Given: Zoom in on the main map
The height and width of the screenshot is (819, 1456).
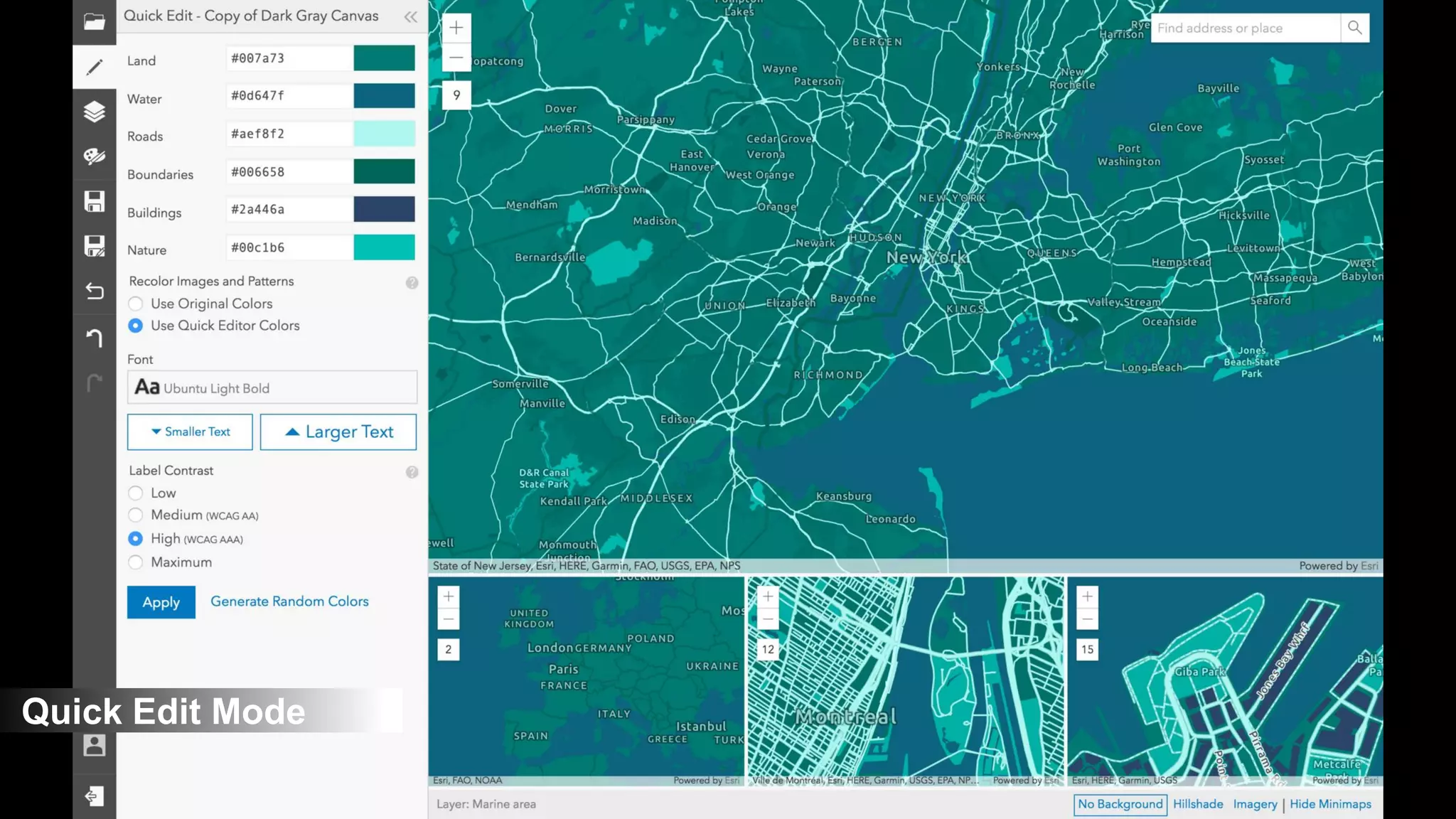Looking at the screenshot, I should click(456, 28).
